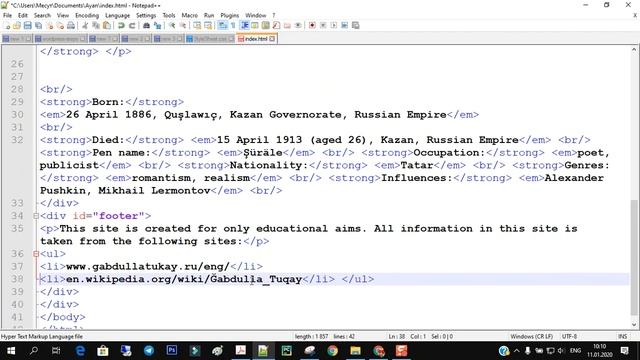This screenshot has width=640, height=360.
Task: Open the Tools menu
Action: (169, 15)
